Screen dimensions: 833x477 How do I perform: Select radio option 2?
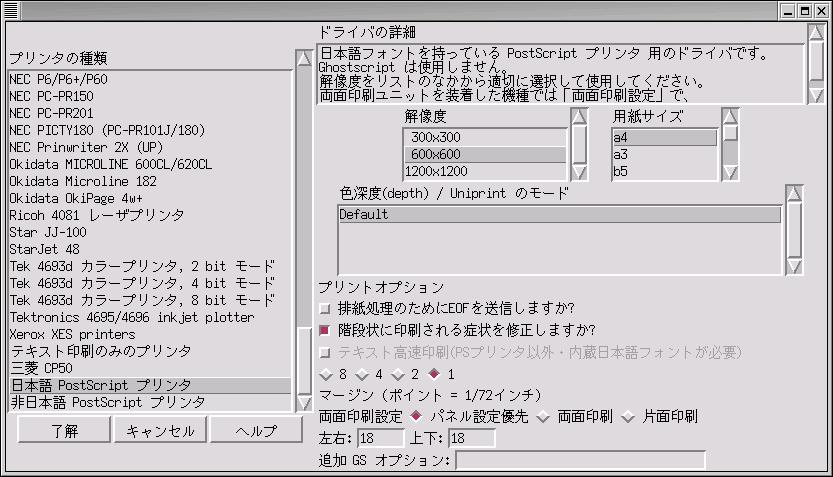point(398,374)
